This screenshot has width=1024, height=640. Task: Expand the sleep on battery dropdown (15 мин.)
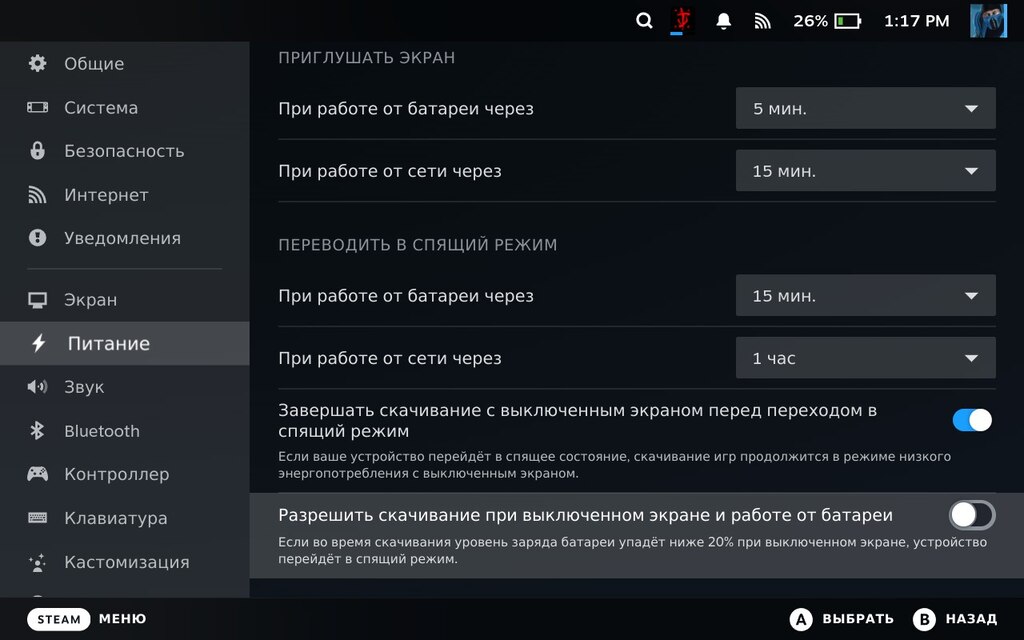point(865,296)
